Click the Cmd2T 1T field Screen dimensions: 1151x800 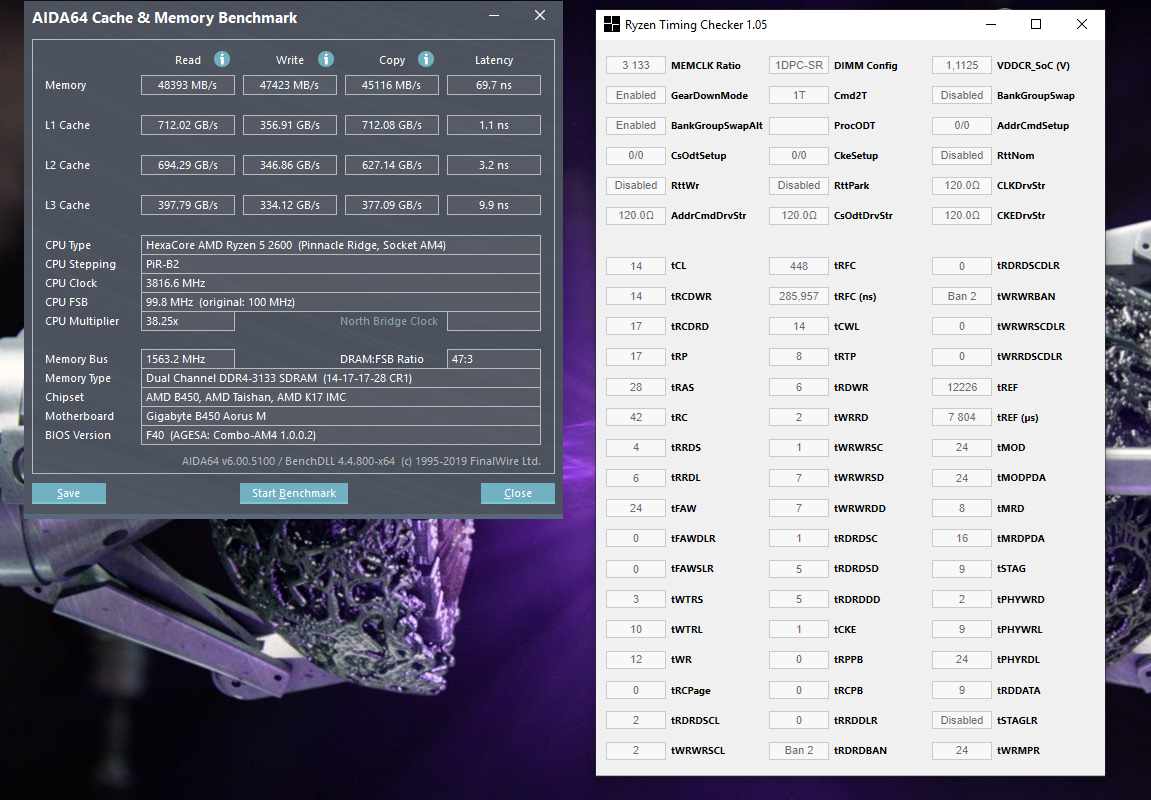[799, 95]
